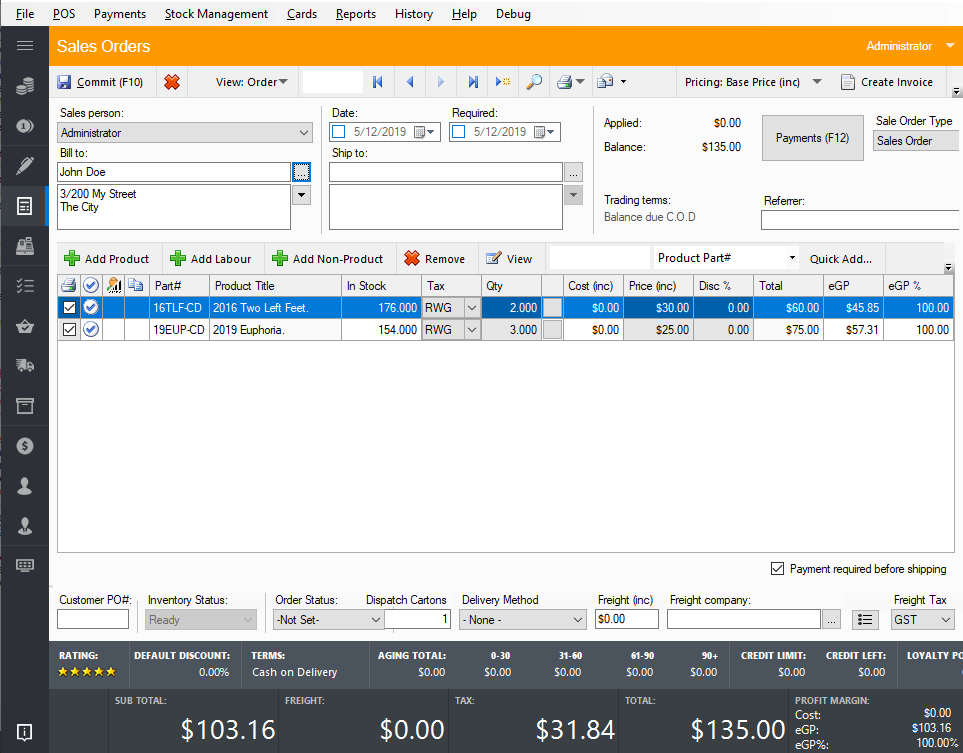963x753 pixels.
Task: Open the Order Status dropdown
Action: (376, 620)
